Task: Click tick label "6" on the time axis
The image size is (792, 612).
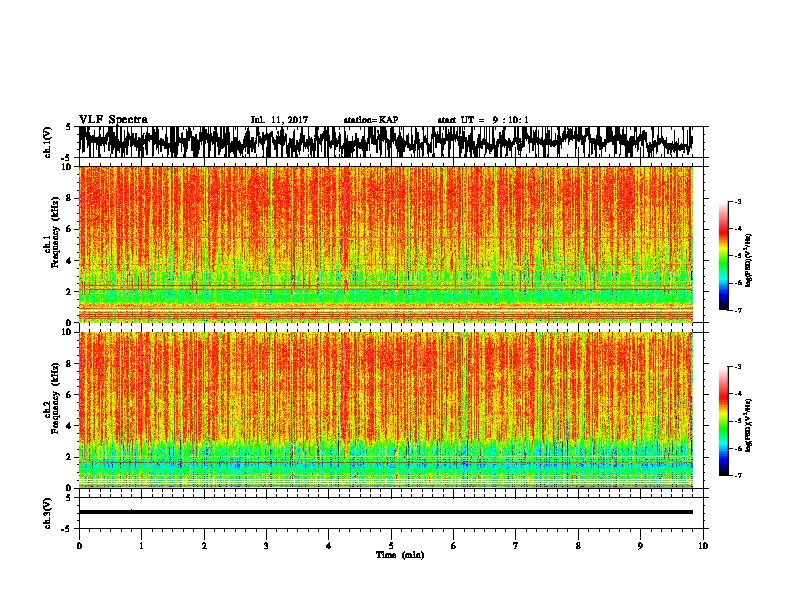Action: coord(454,546)
